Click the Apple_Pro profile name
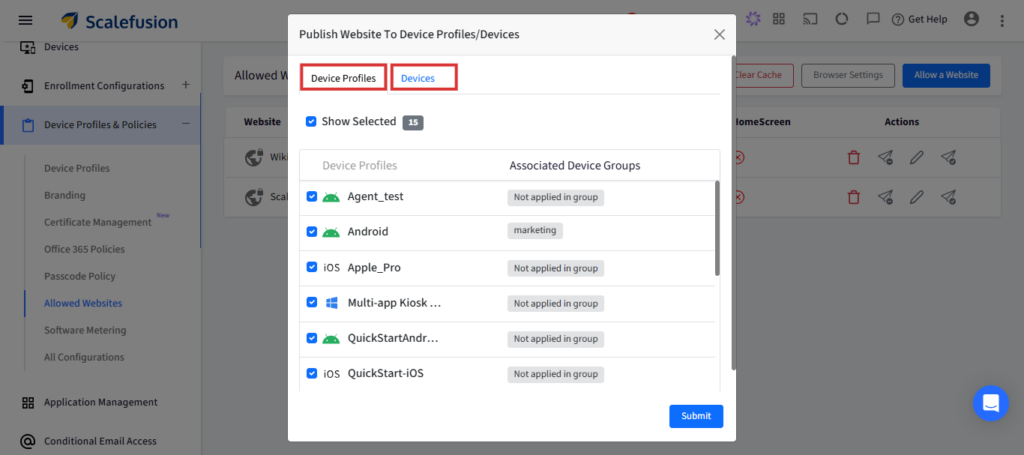Screen dimensions: 1024x455 374,268
